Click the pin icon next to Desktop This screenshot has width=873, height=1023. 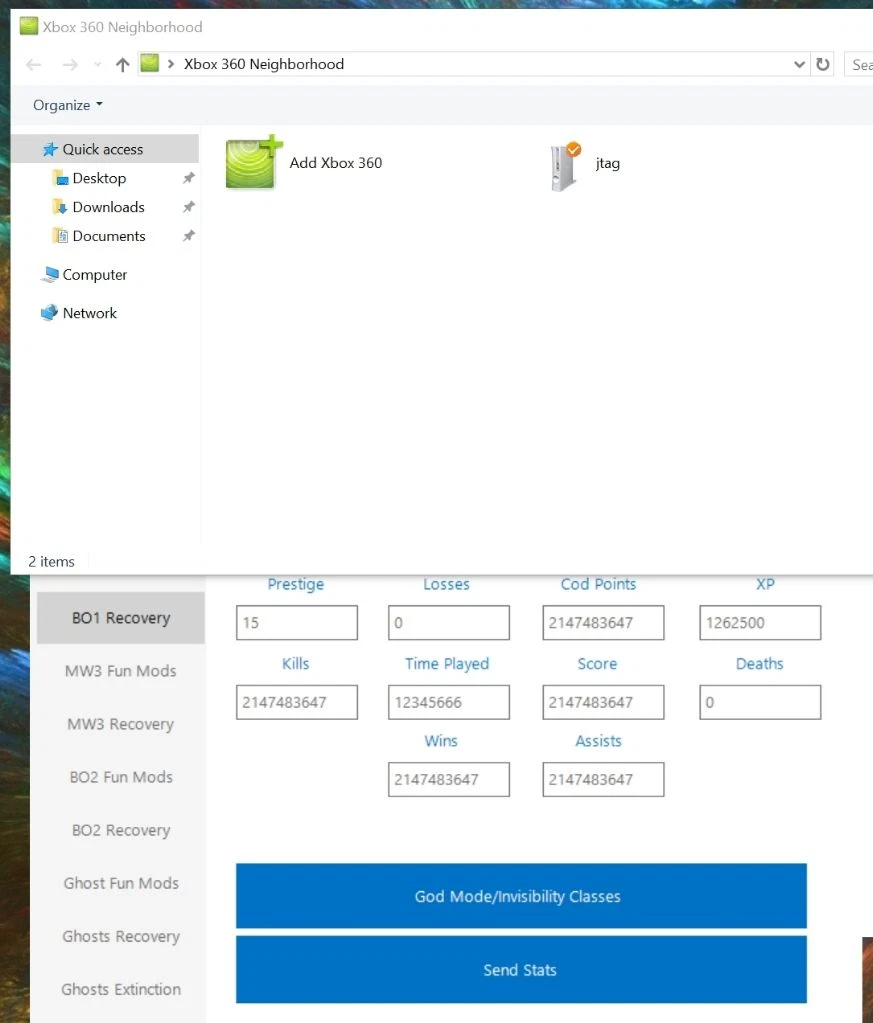pos(189,178)
